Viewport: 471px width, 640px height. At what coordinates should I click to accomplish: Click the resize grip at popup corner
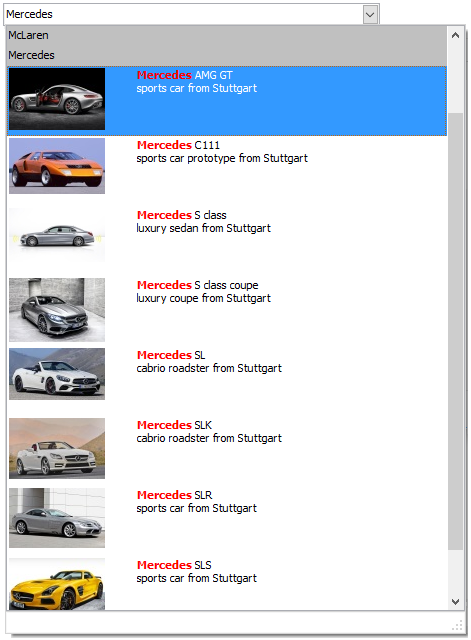[x=457, y=625]
